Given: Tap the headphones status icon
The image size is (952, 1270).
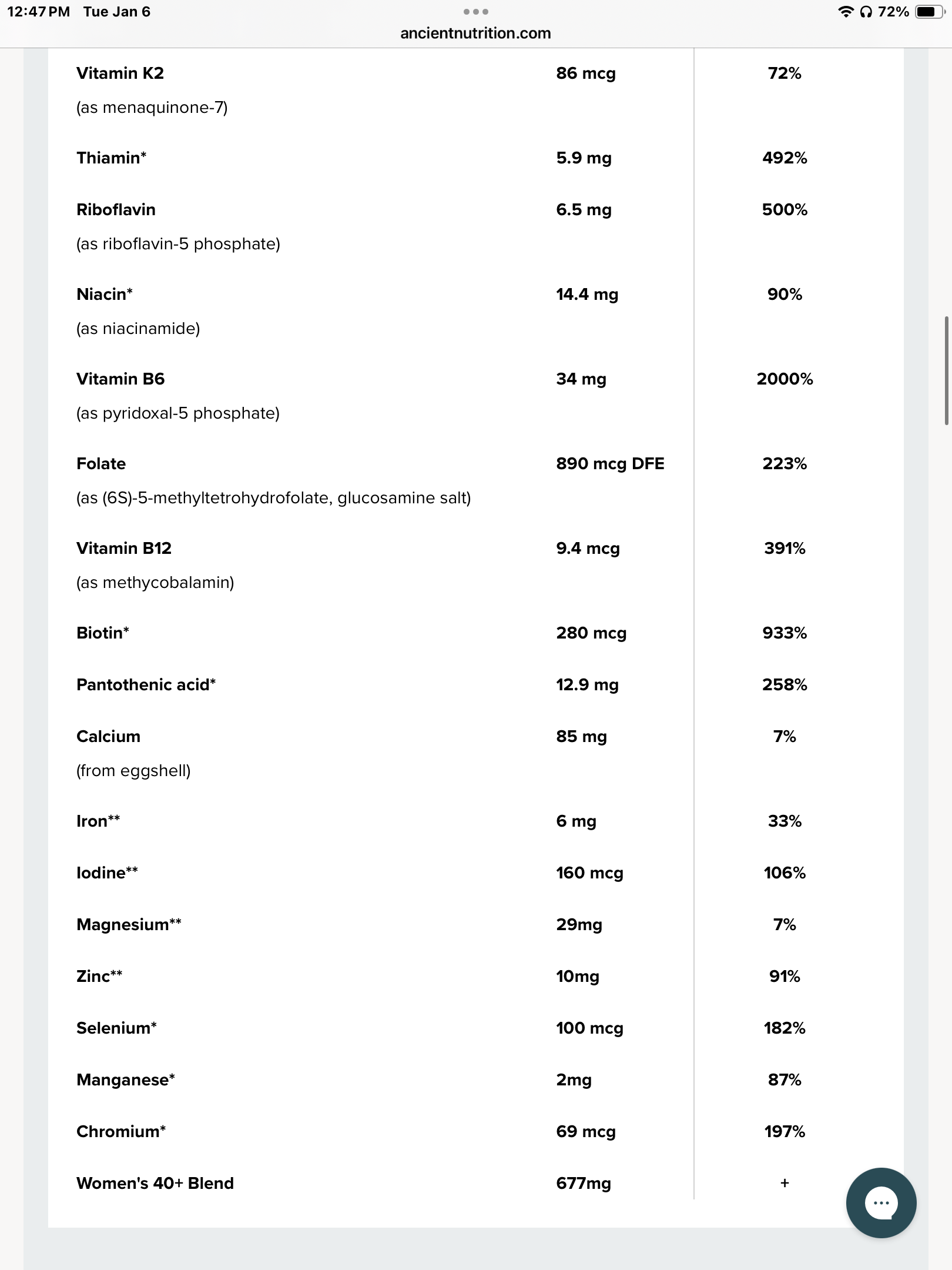Looking at the screenshot, I should point(866,12).
